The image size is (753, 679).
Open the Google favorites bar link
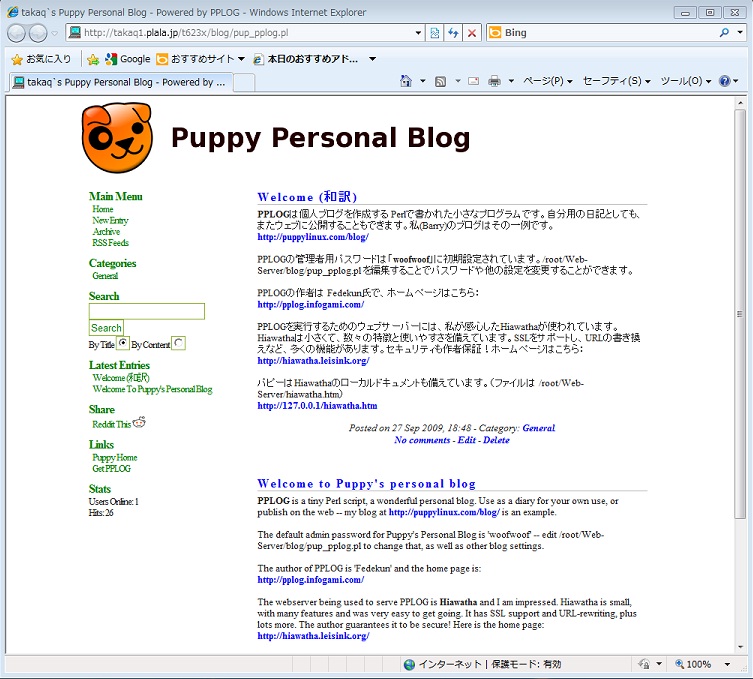click(128, 59)
